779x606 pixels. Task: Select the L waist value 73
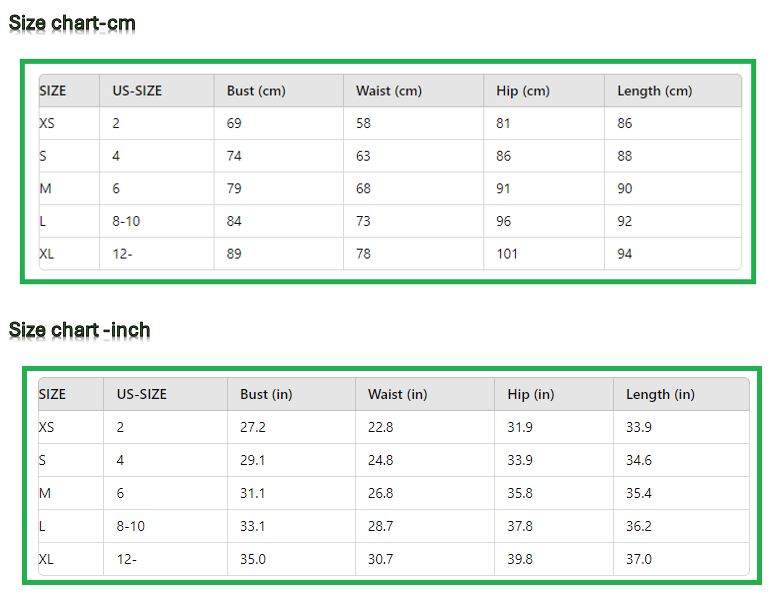363,221
